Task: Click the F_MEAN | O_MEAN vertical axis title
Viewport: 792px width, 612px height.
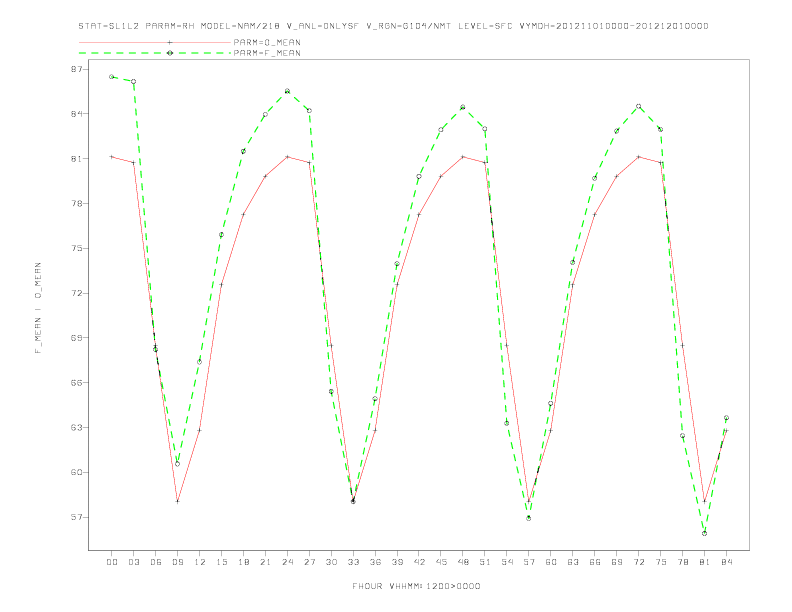Action: click(38, 308)
